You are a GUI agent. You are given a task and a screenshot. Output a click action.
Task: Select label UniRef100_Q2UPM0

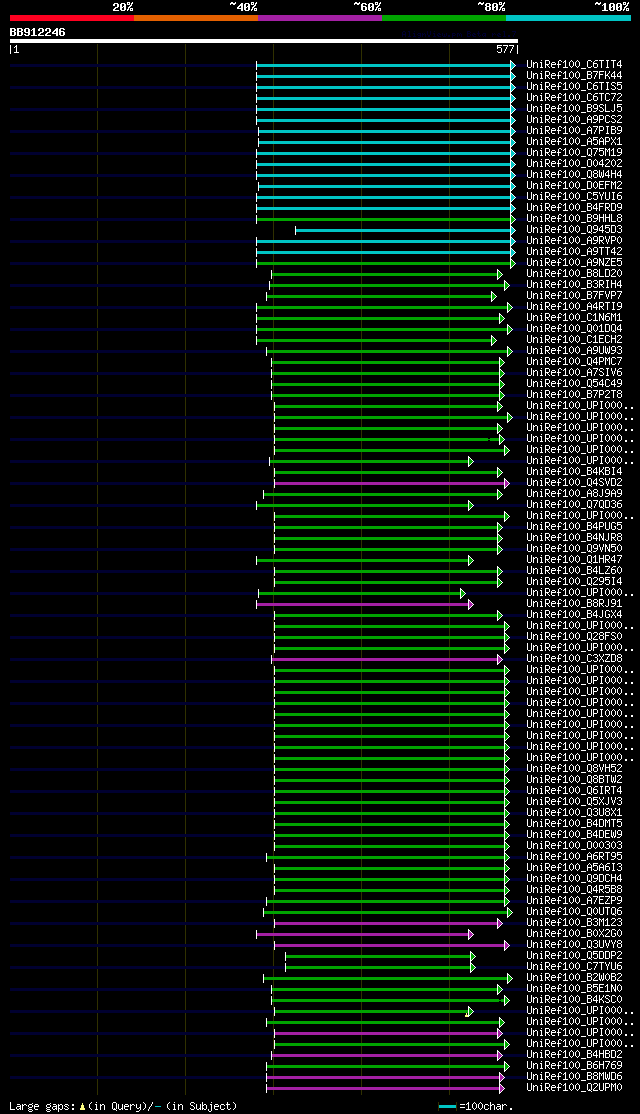574,1088
